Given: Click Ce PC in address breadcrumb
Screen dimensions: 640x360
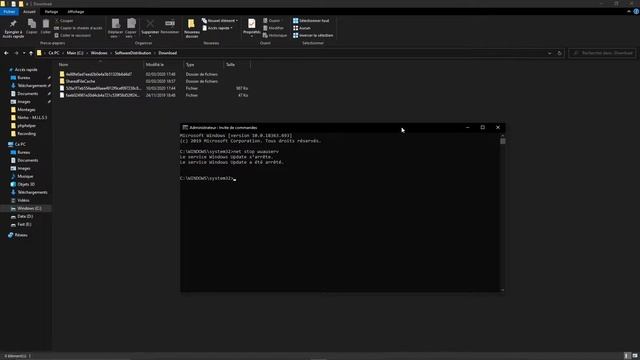Looking at the screenshot, I should [x=54, y=53].
